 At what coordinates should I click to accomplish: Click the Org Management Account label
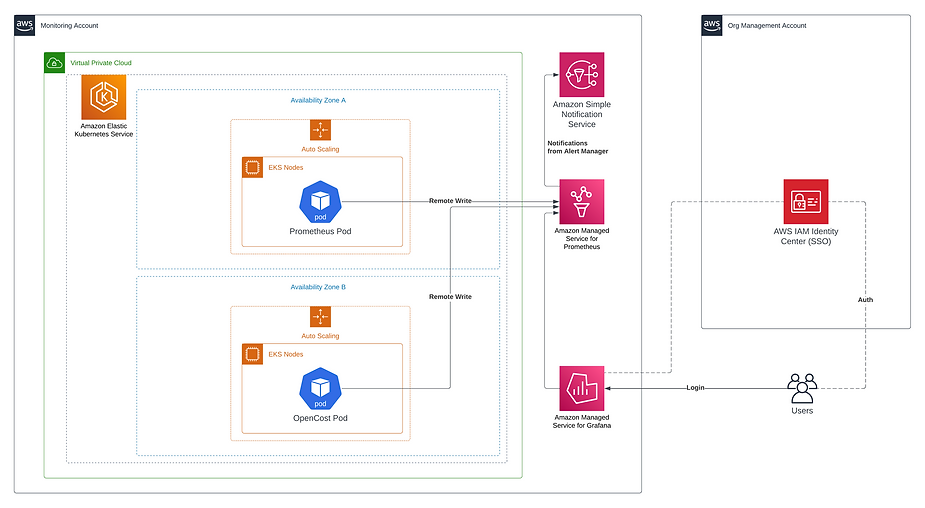coord(767,25)
